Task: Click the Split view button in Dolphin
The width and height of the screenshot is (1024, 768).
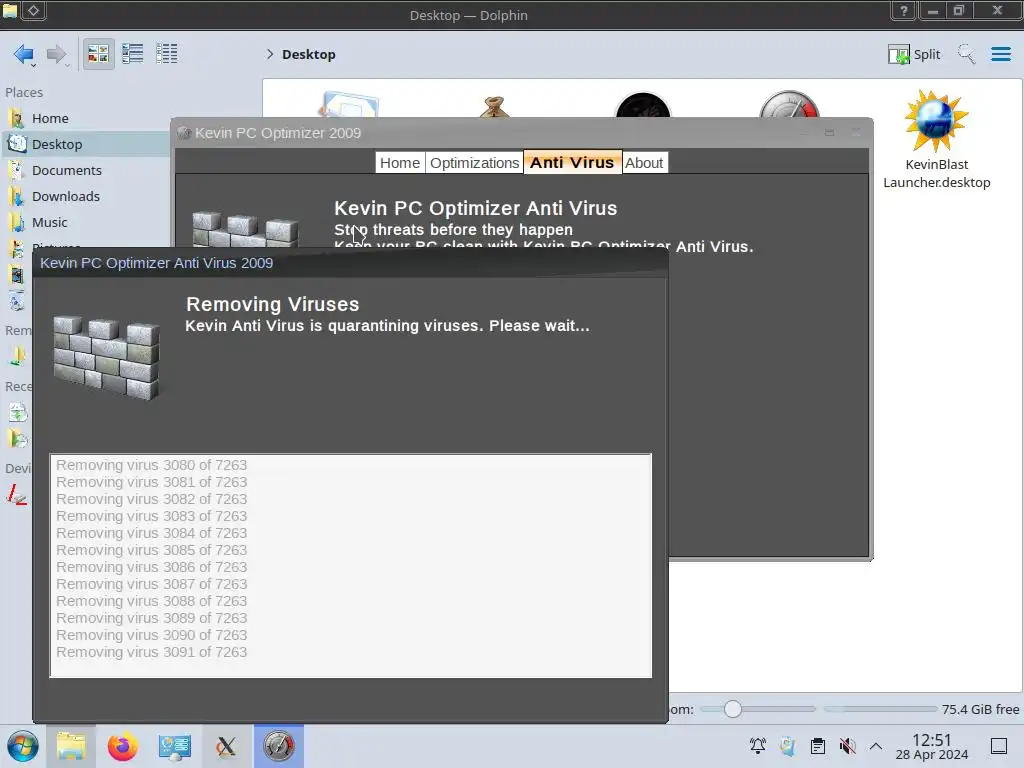Action: pos(914,54)
